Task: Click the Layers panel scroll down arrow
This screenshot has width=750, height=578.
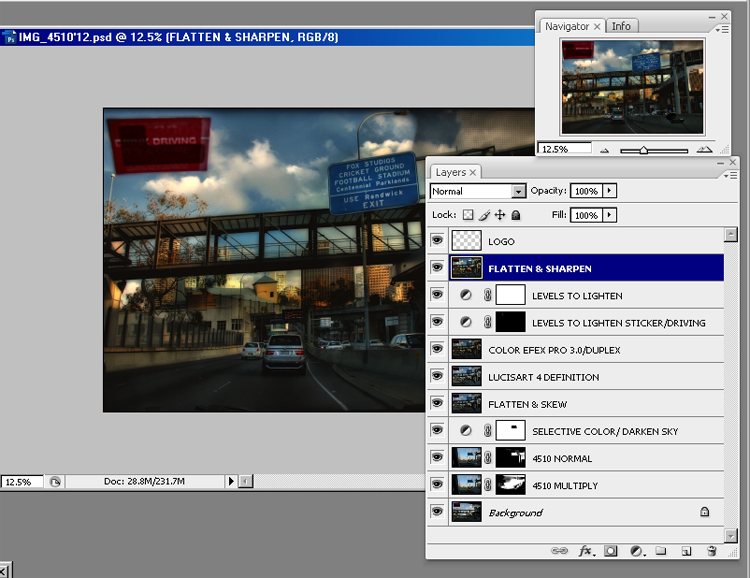Action: (x=730, y=535)
